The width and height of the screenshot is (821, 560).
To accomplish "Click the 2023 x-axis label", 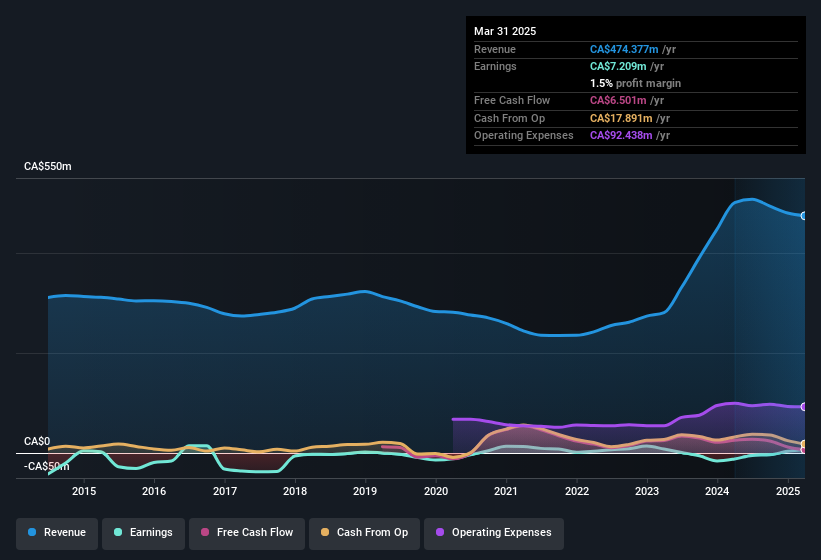I will click(647, 491).
